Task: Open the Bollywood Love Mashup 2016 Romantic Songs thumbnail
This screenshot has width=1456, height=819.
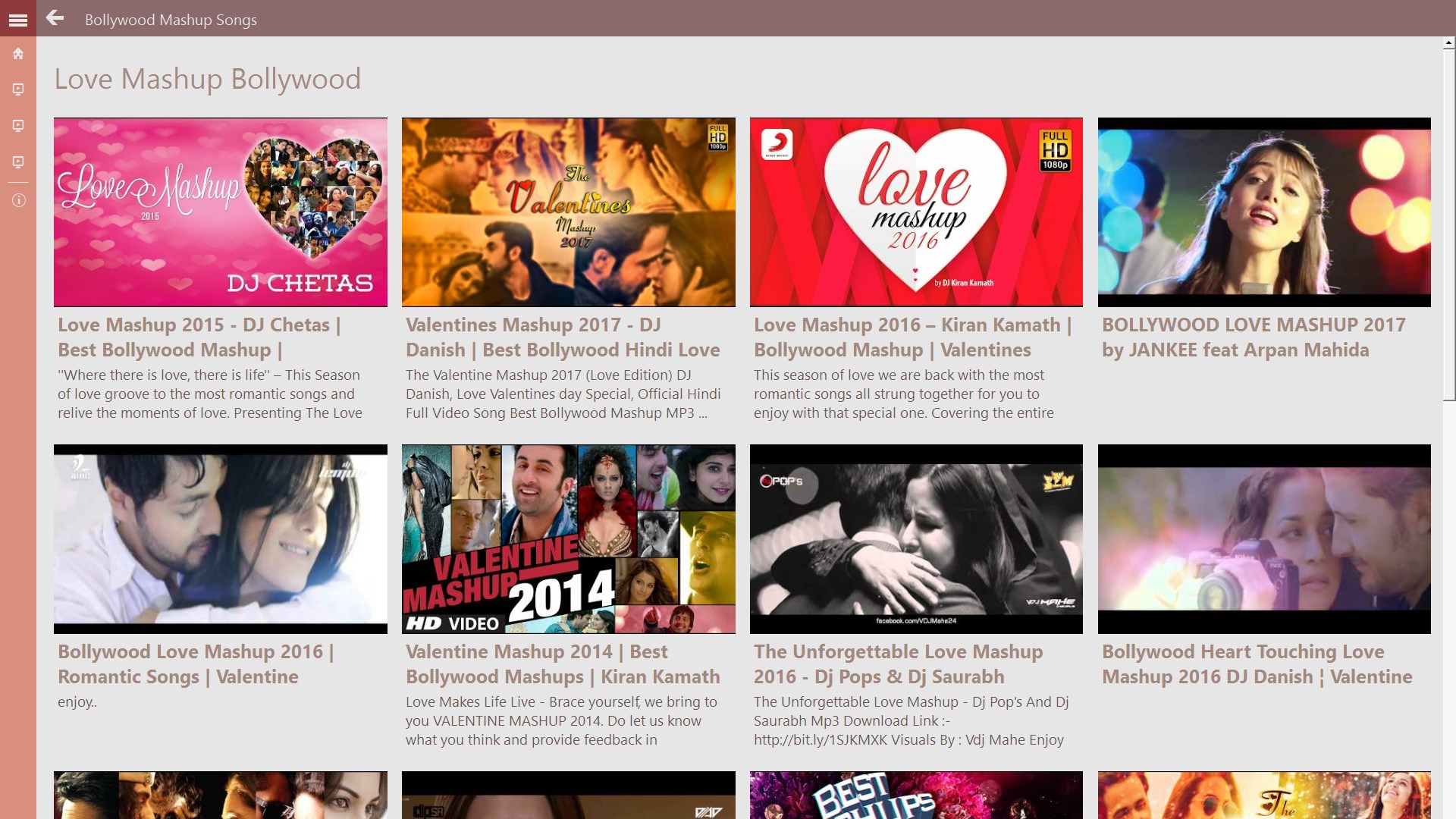Action: click(221, 539)
